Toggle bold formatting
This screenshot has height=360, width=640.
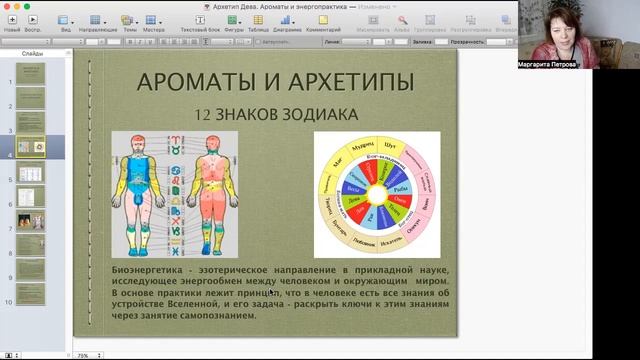click(130, 42)
